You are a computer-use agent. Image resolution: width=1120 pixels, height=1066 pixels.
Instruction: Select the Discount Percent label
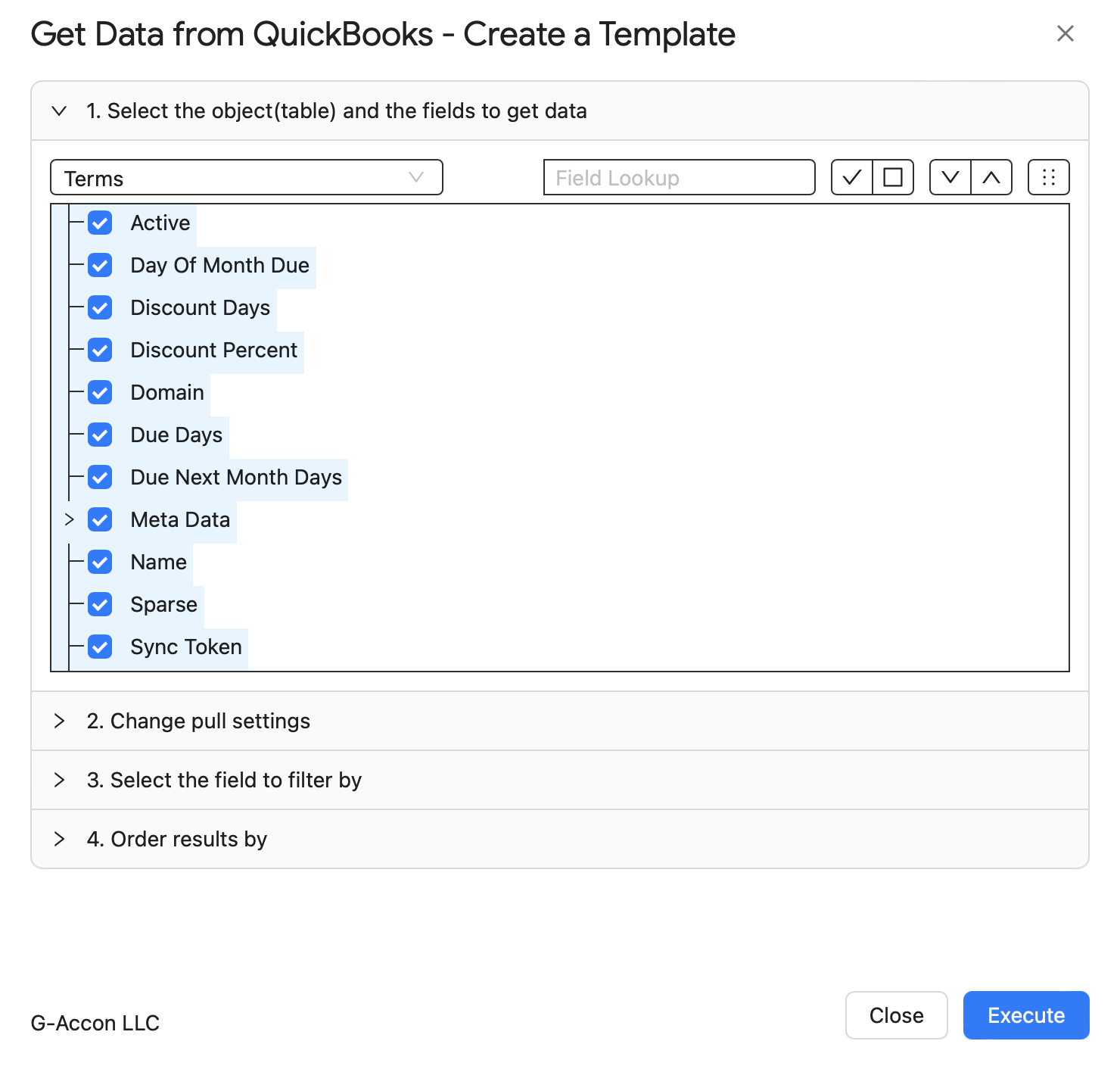tap(214, 350)
